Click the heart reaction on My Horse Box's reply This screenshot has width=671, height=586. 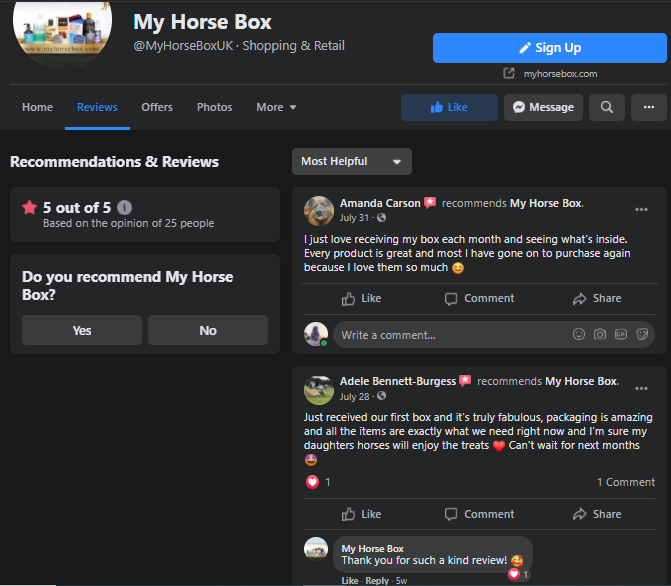coord(514,574)
